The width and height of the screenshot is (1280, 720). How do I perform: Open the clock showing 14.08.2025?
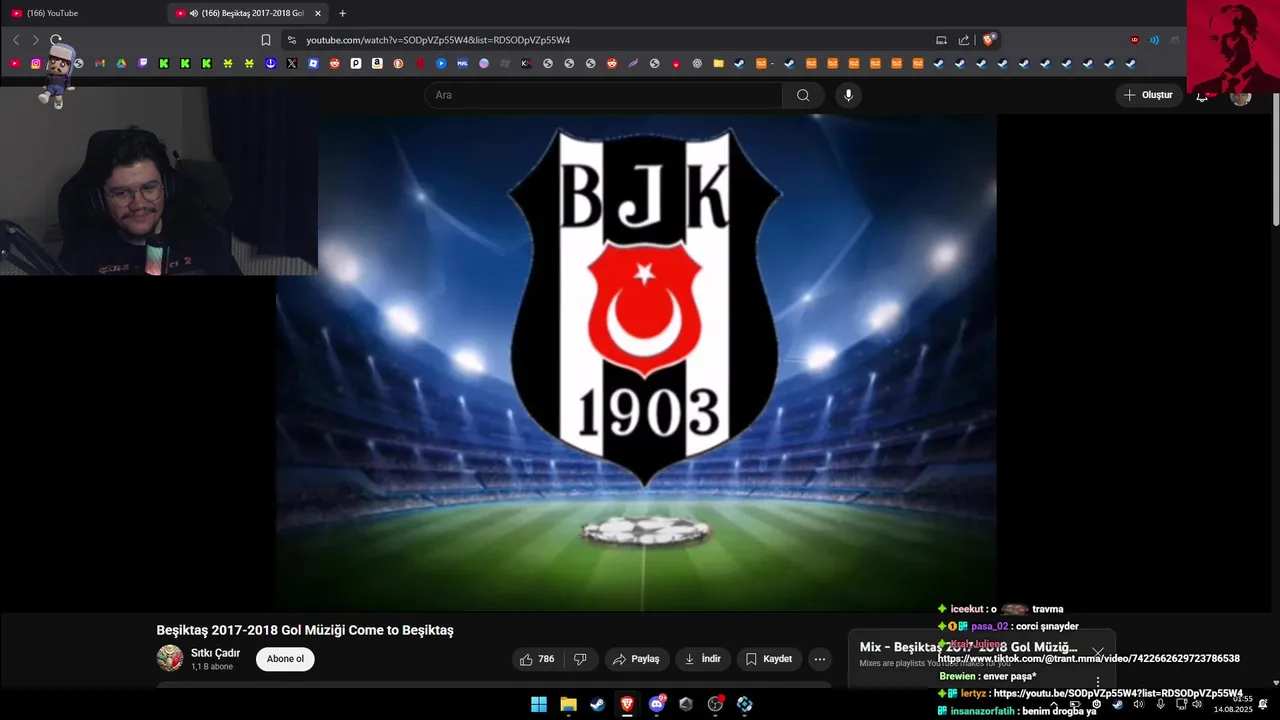pos(1233,704)
